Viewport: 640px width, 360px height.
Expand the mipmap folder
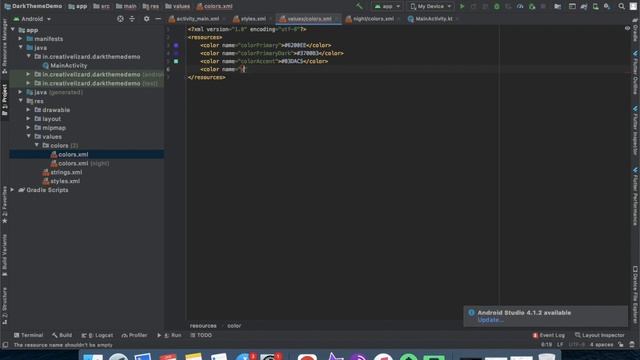[29, 128]
